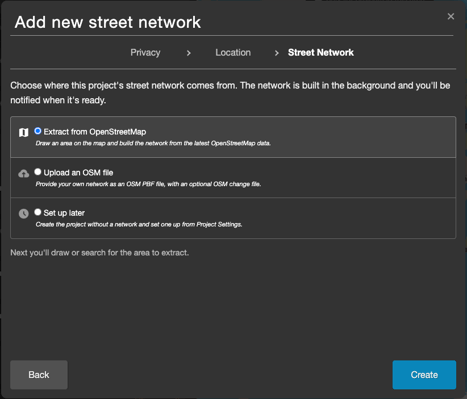Go to the Privacy step
Viewport: 467px width, 399px height.
pos(145,53)
